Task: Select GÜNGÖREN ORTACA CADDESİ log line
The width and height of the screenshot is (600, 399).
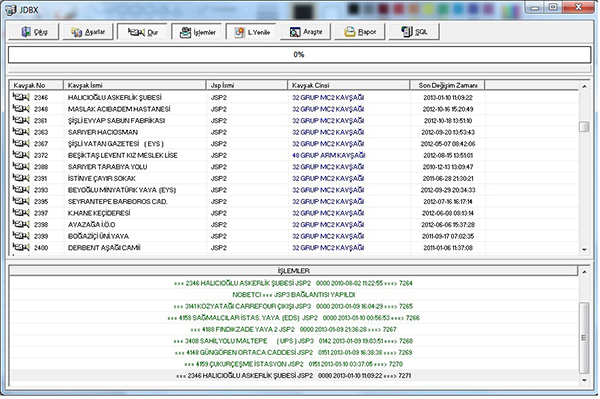Action: (293, 352)
